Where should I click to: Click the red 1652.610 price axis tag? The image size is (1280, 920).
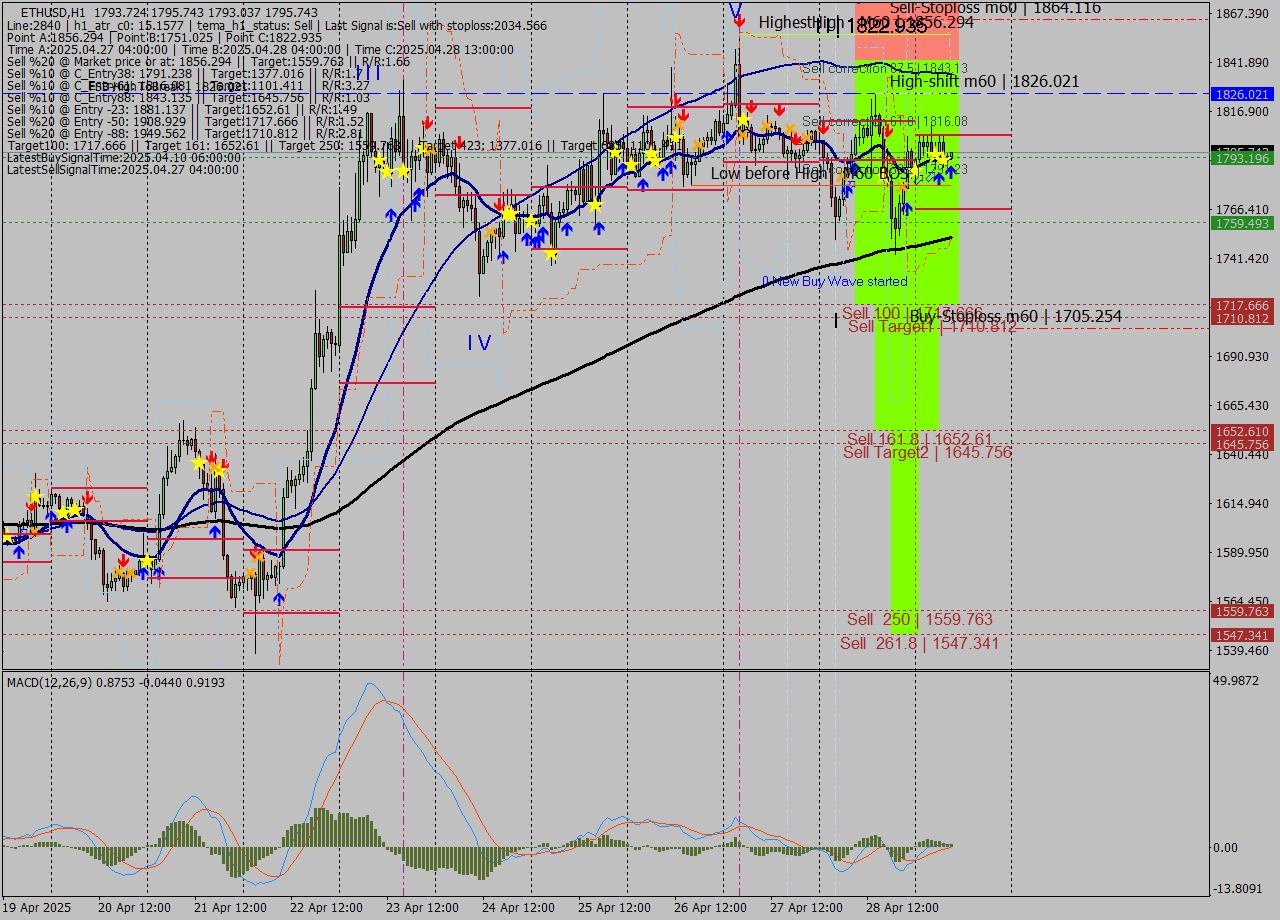[1241, 431]
